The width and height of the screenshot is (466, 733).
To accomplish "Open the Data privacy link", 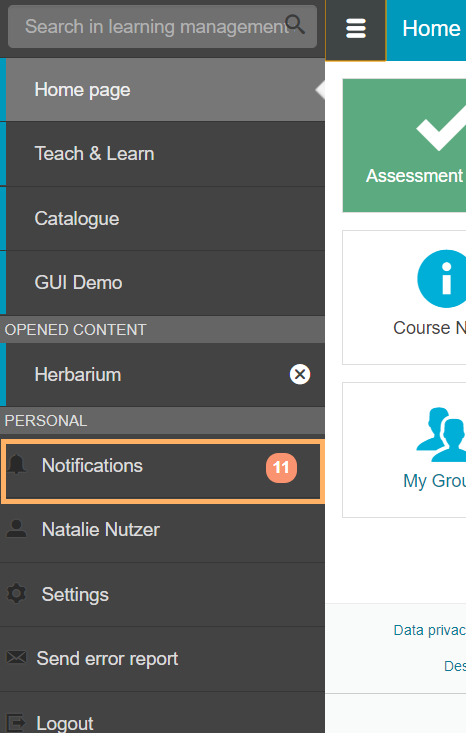I will pyautogui.click(x=430, y=630).
